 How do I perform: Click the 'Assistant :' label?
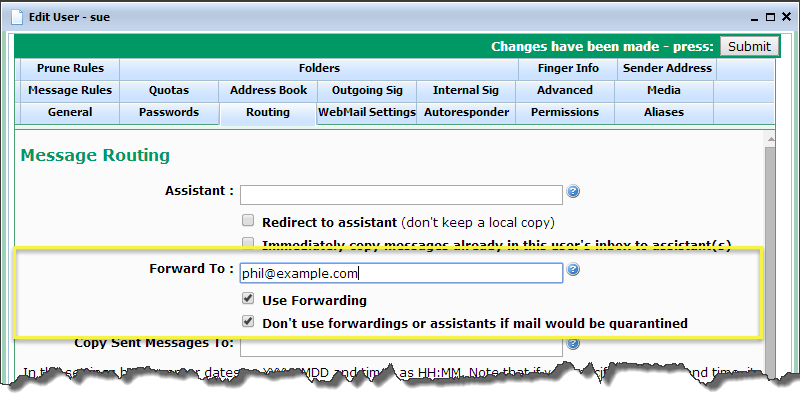[199, 191]
